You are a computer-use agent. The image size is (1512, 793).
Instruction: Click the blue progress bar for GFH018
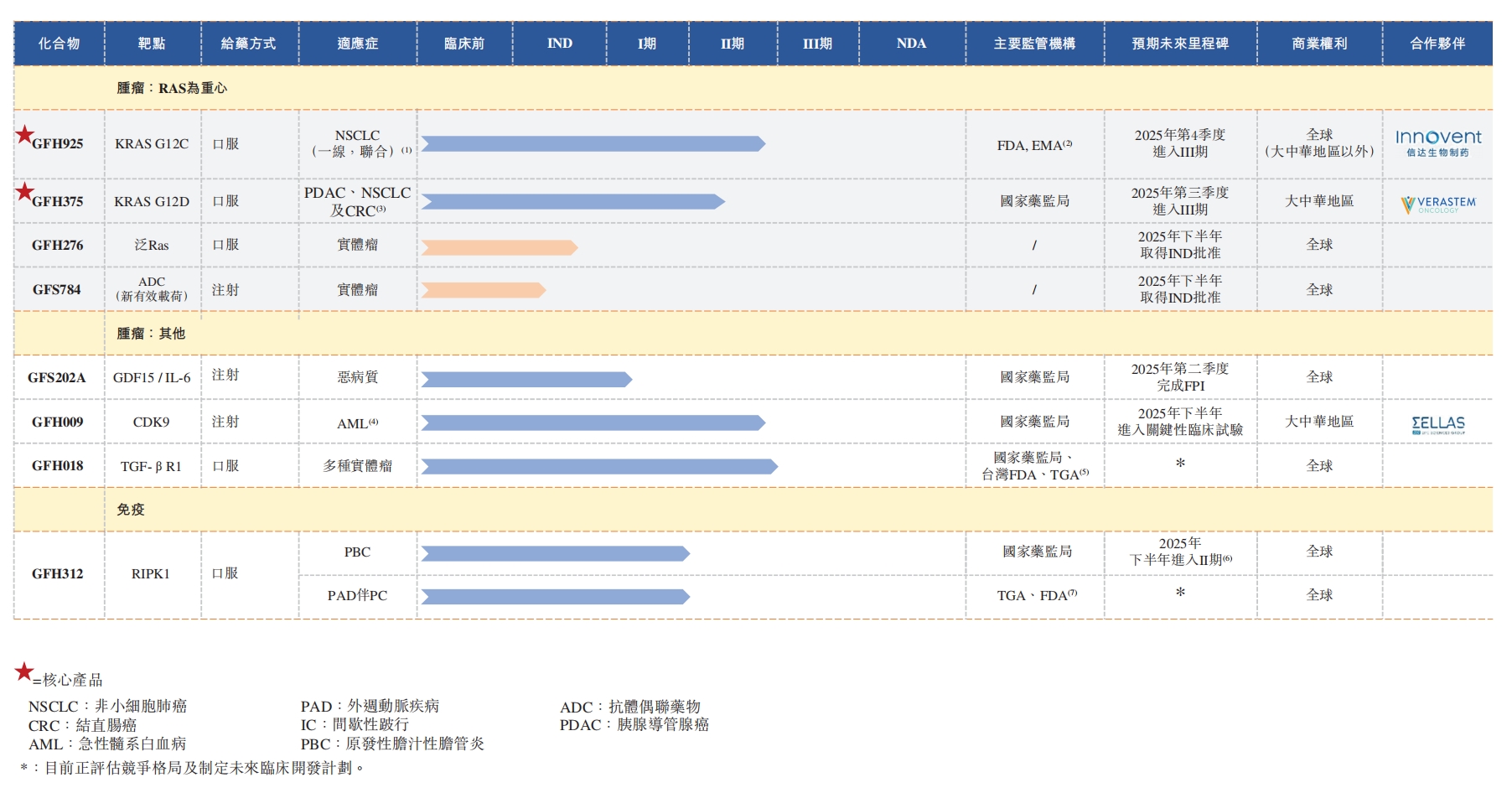tap(598, 467)
